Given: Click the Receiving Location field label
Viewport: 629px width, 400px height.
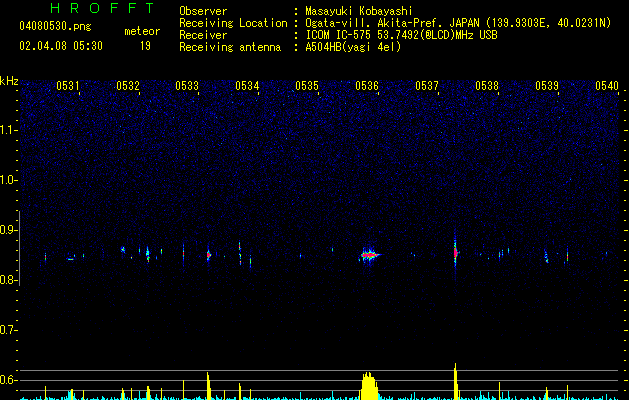Looking at the screenshot, I should pos(233,23).
